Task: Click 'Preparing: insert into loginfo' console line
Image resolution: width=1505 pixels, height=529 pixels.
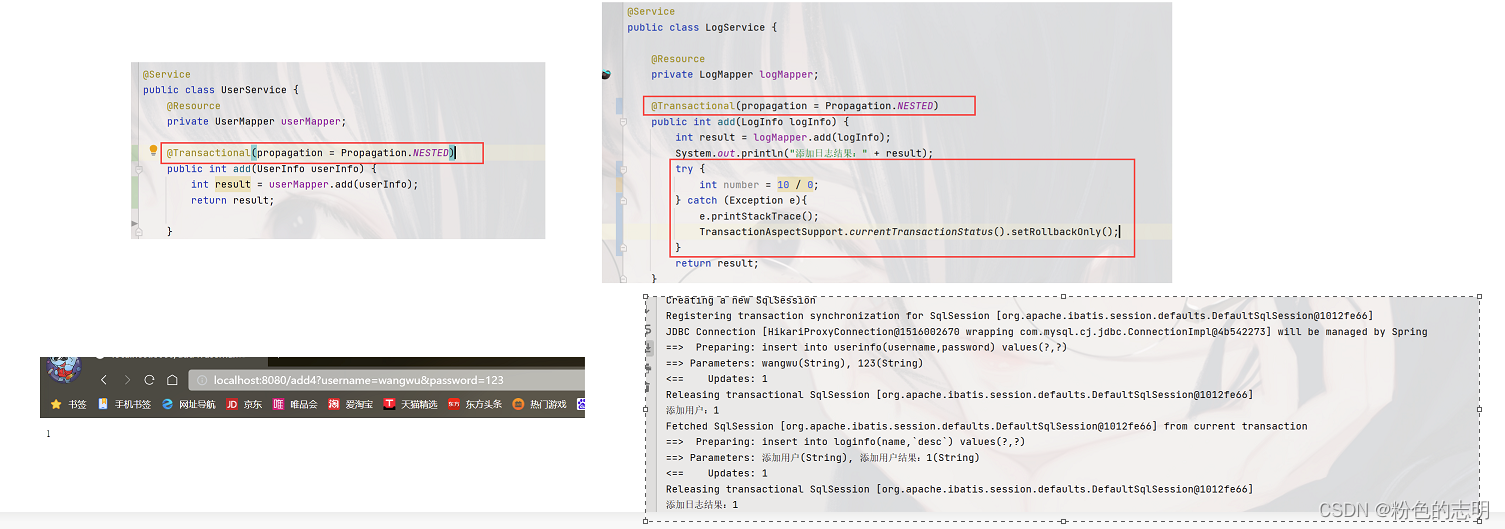Action: coord(845,442)
